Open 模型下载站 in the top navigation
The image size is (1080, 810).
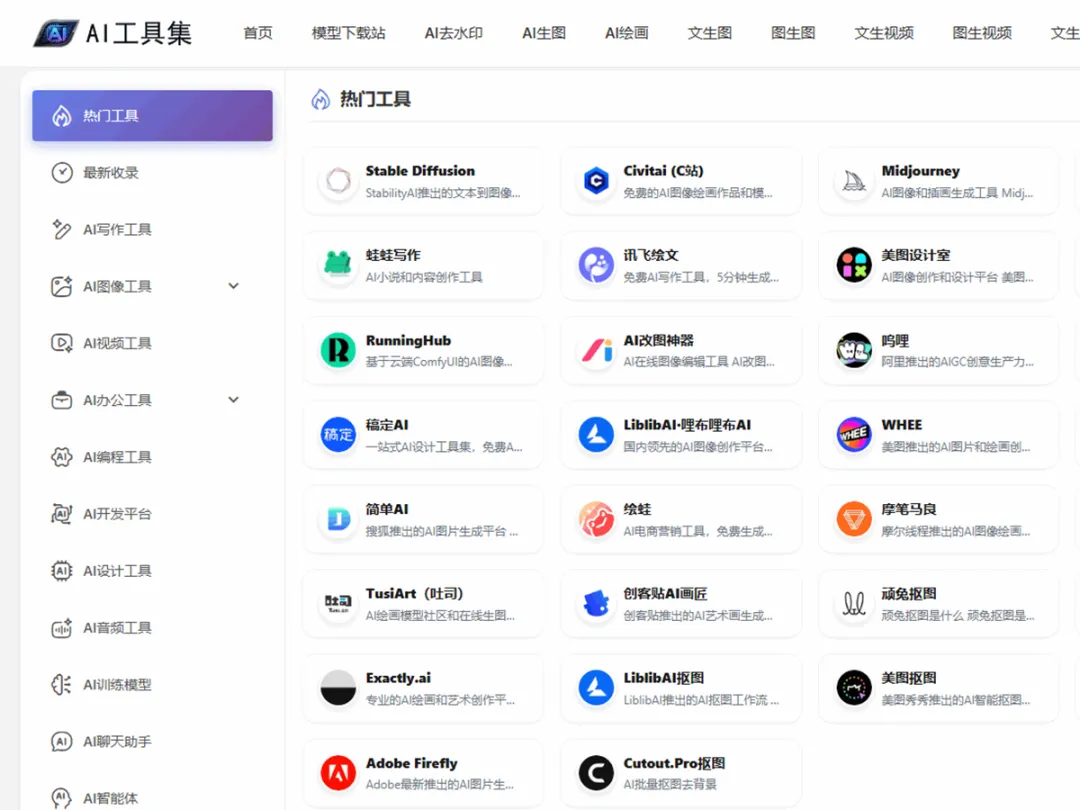click(349, 32)
